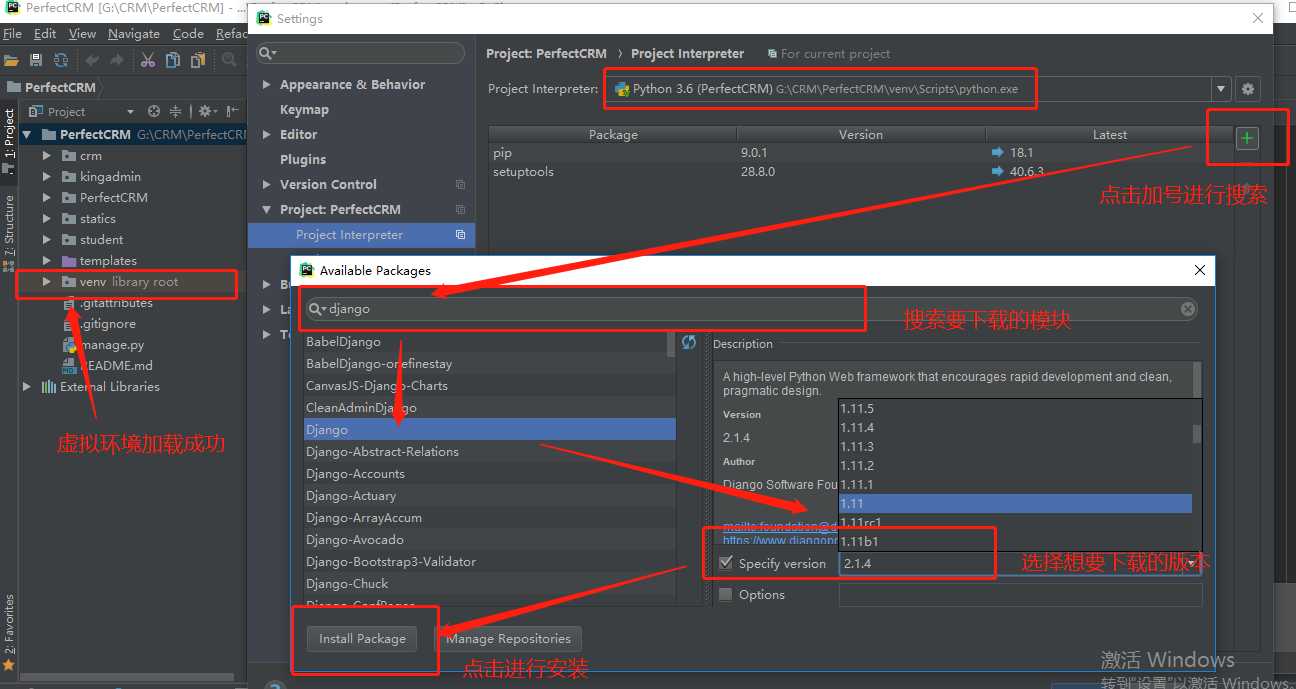
Task: Clear the django search field
Action: (1188, 309)
